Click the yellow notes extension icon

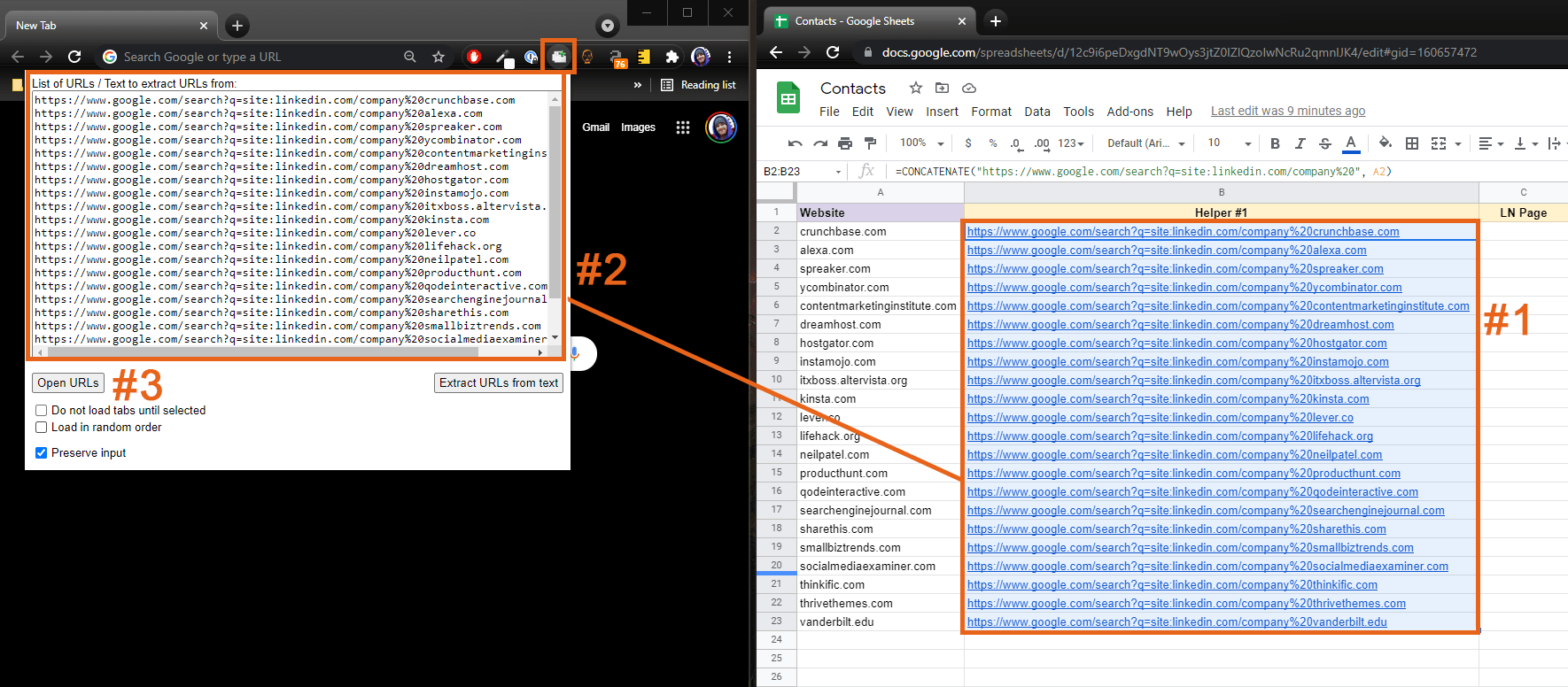pyautogui.click(x=644, y=57)
